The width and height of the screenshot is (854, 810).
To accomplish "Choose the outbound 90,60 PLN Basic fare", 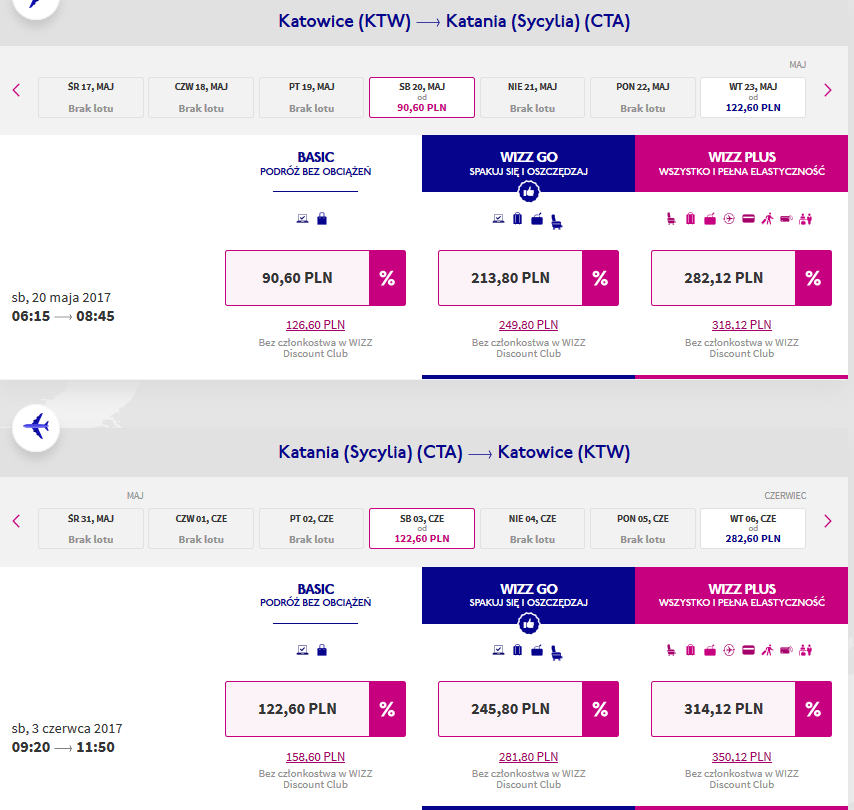I will 297,278.
